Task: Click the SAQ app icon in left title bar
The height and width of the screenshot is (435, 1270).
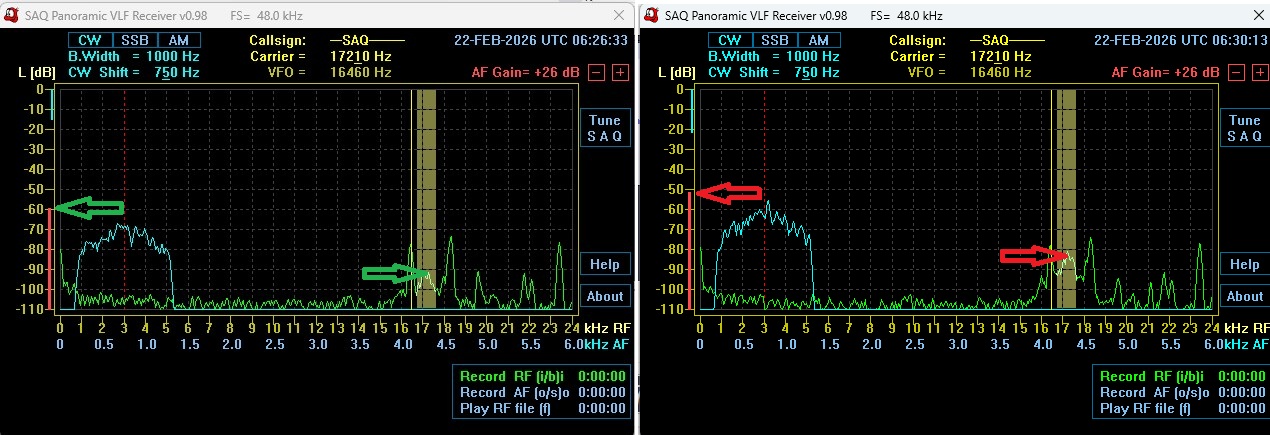Action: click(11, 15)
